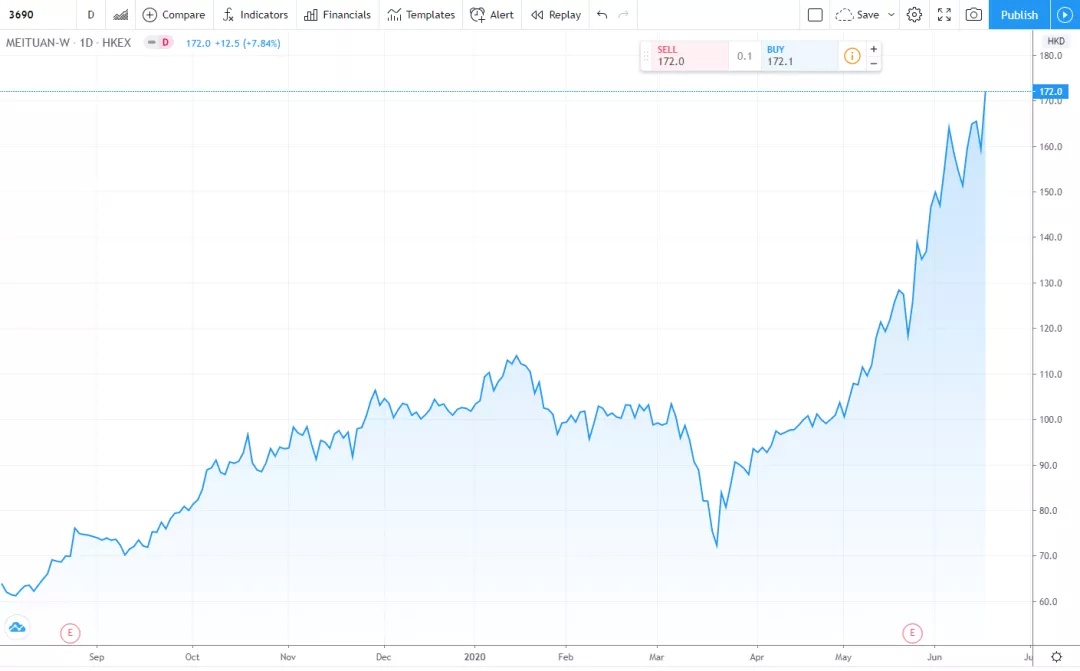
Task: Open the layout selector square icon
Action: coord(815,14)
